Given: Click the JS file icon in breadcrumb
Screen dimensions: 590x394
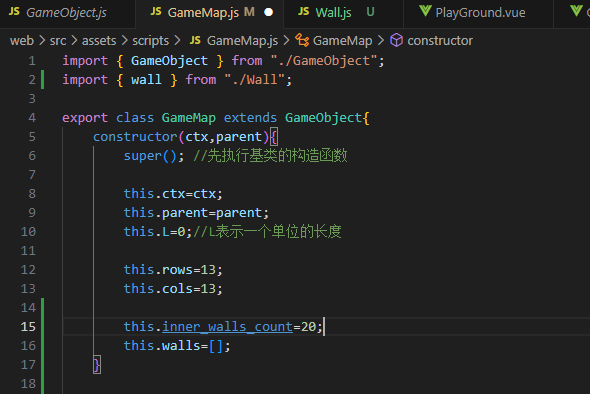Looking at the screenshot, I should click(x=195, y=40).
